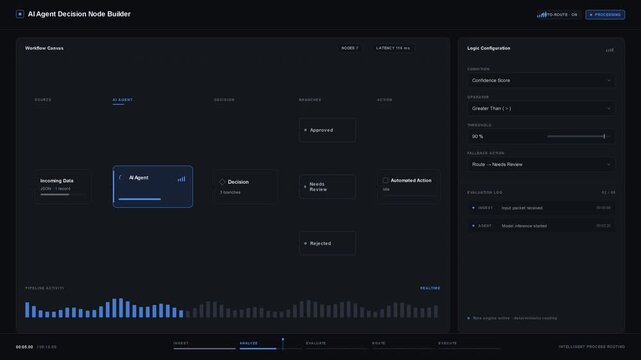Select the Rejected branch node
The width and height of the screenshot is (641, 360).
(327, 244)
